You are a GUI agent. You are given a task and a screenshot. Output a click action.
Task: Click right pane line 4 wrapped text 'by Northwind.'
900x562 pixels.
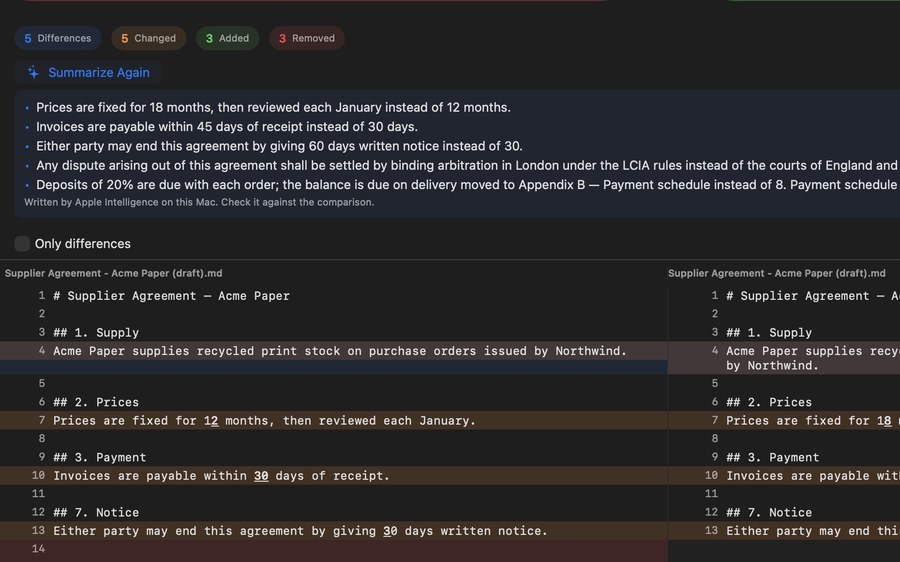pos(772,366)
